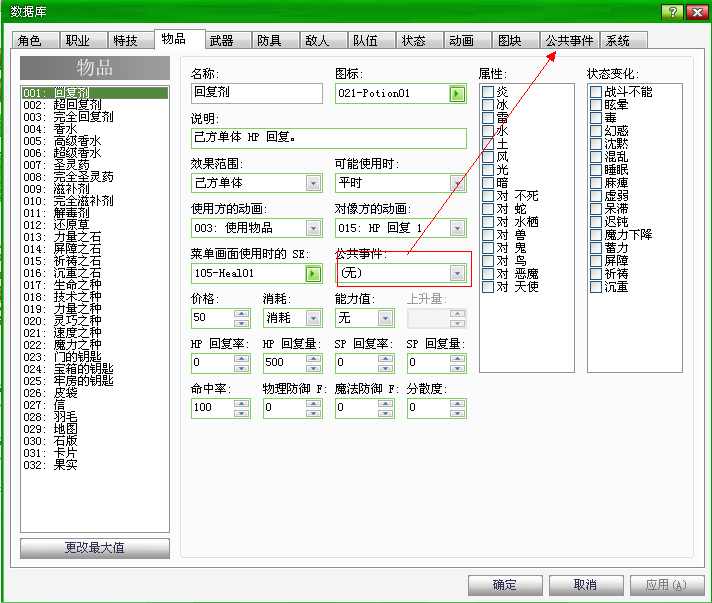Image resolution: width=712 pixels, height=603 pixels.
Task: Enable the 暗 attribute checkbox
Action: click(488, 183)
